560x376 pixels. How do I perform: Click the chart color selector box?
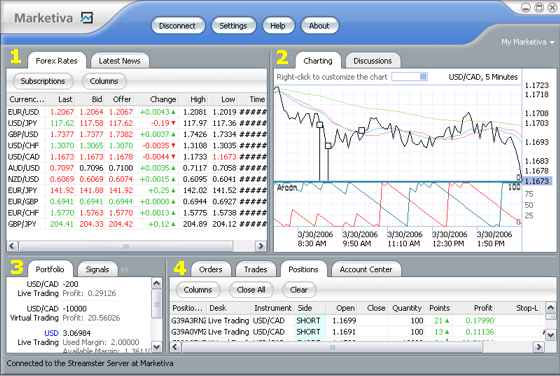409,76
